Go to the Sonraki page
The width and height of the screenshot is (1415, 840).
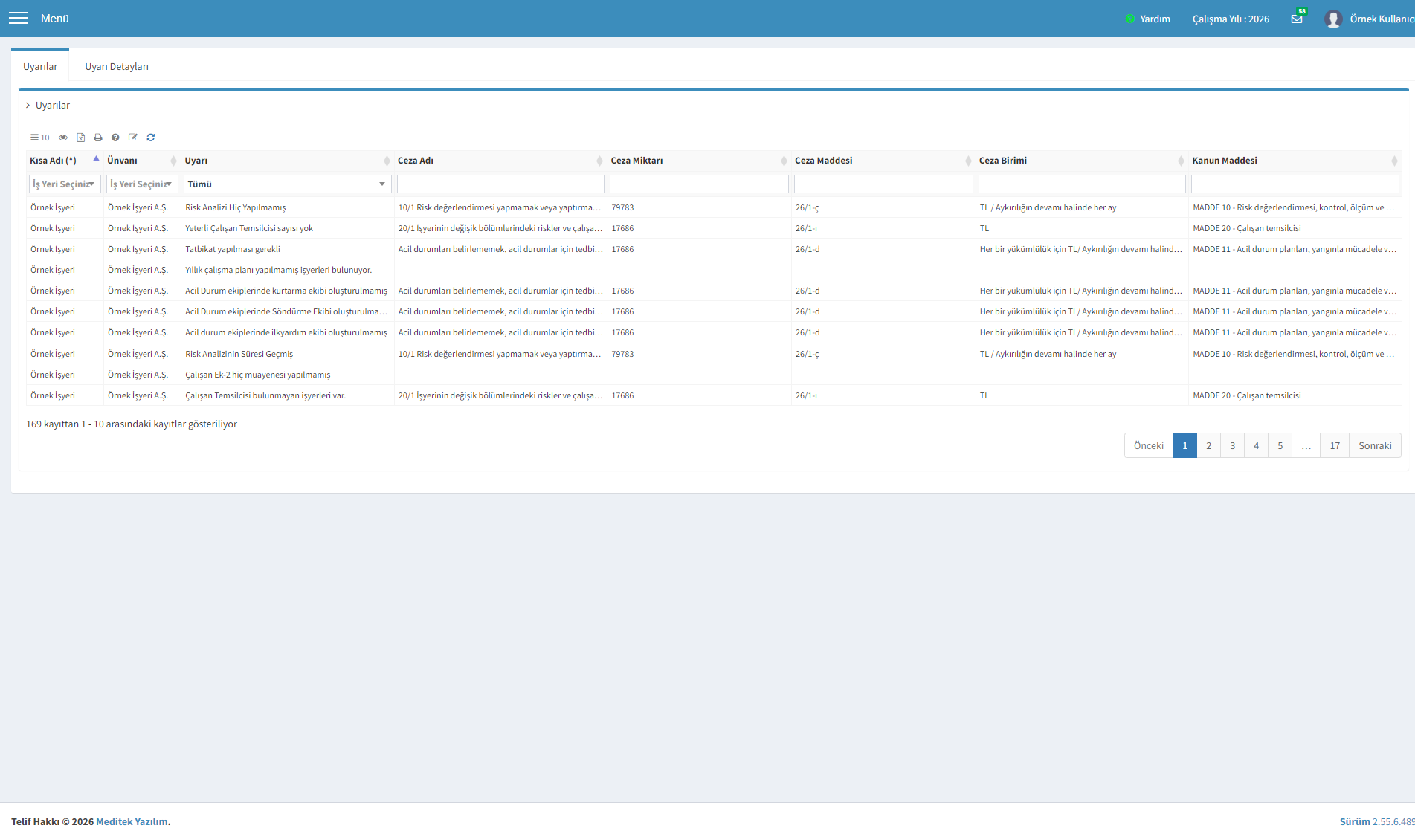(1375, 445)
